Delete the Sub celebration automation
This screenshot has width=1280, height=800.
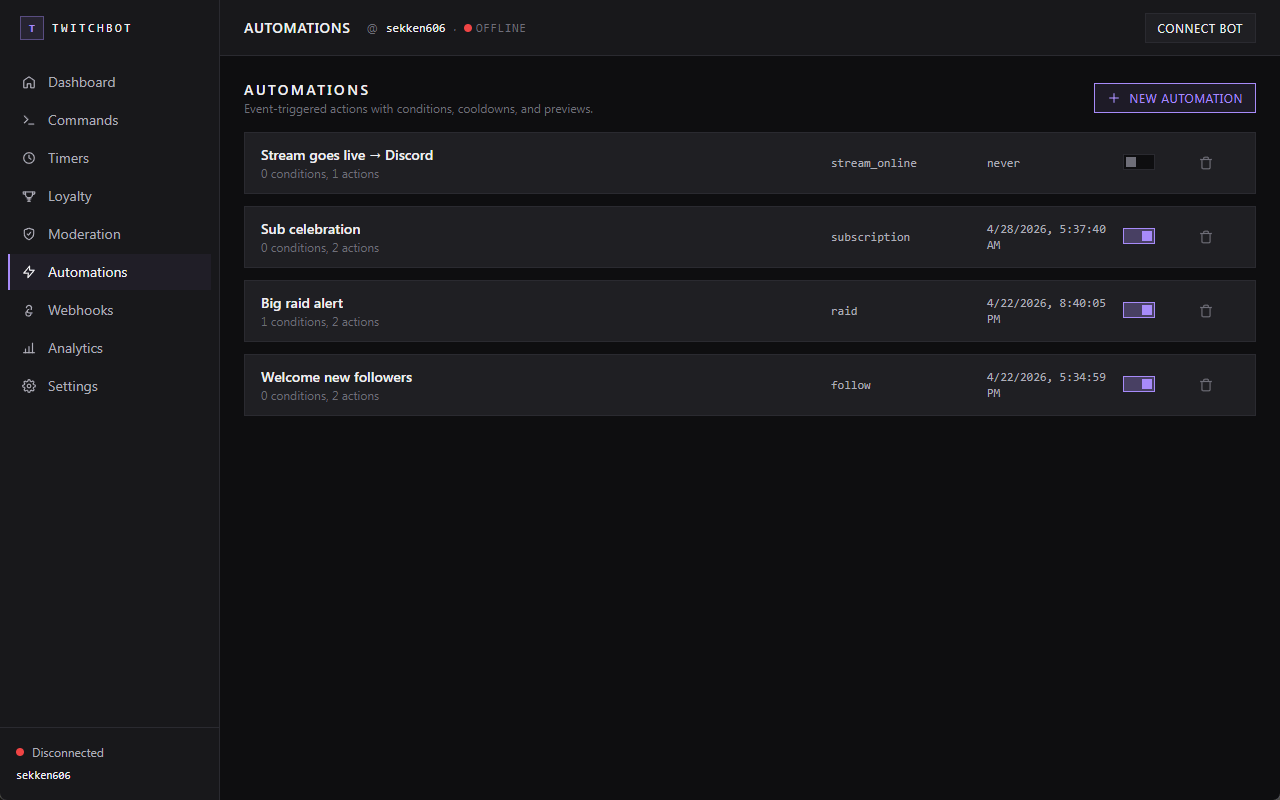[1206, 237]
